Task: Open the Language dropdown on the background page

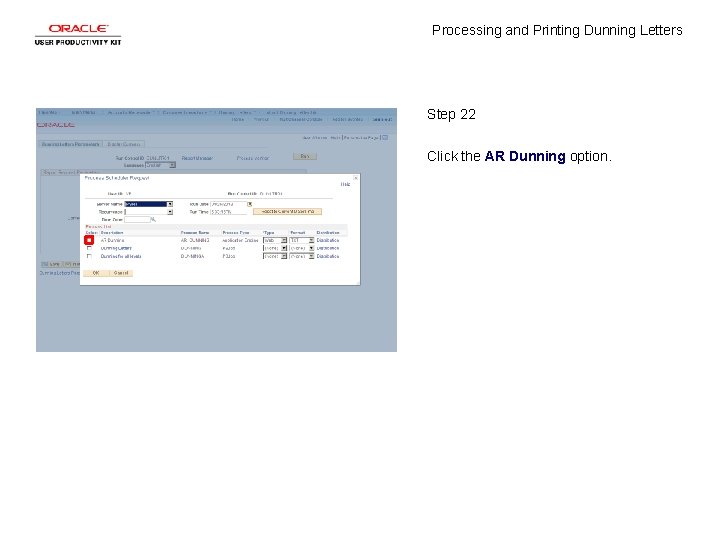Action: (x=160, y=165)
